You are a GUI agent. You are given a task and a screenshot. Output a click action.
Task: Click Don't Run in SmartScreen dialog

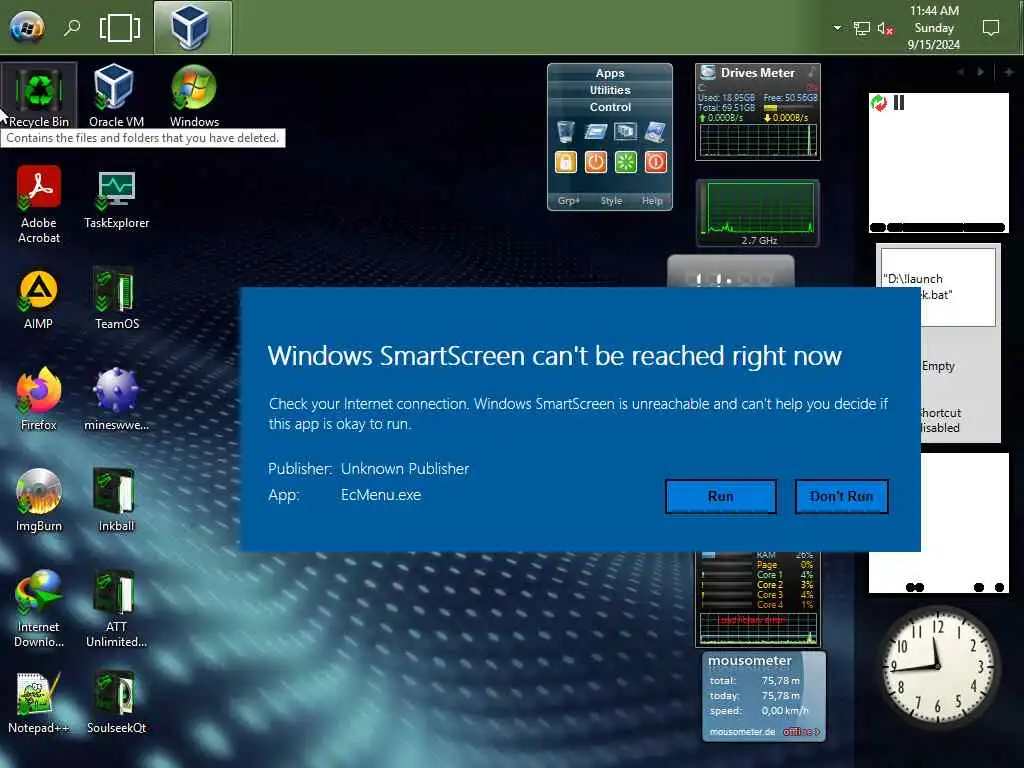pos(841,496)
